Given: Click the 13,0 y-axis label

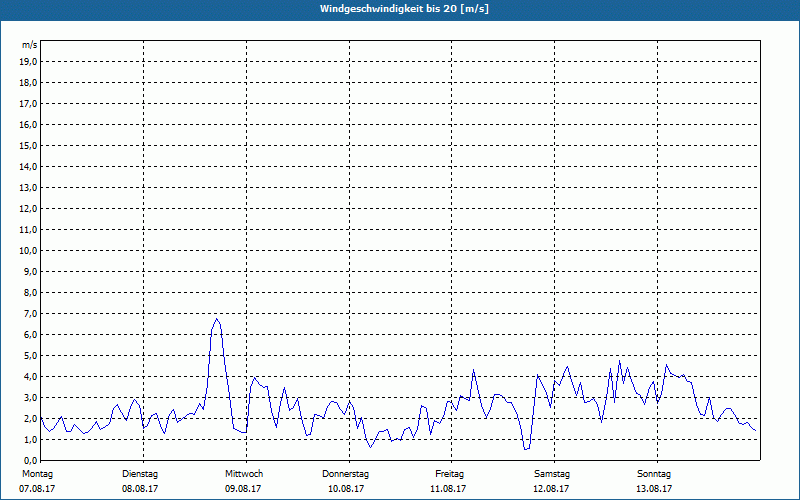Looking at the screenshot, I should tap(28, 187).
